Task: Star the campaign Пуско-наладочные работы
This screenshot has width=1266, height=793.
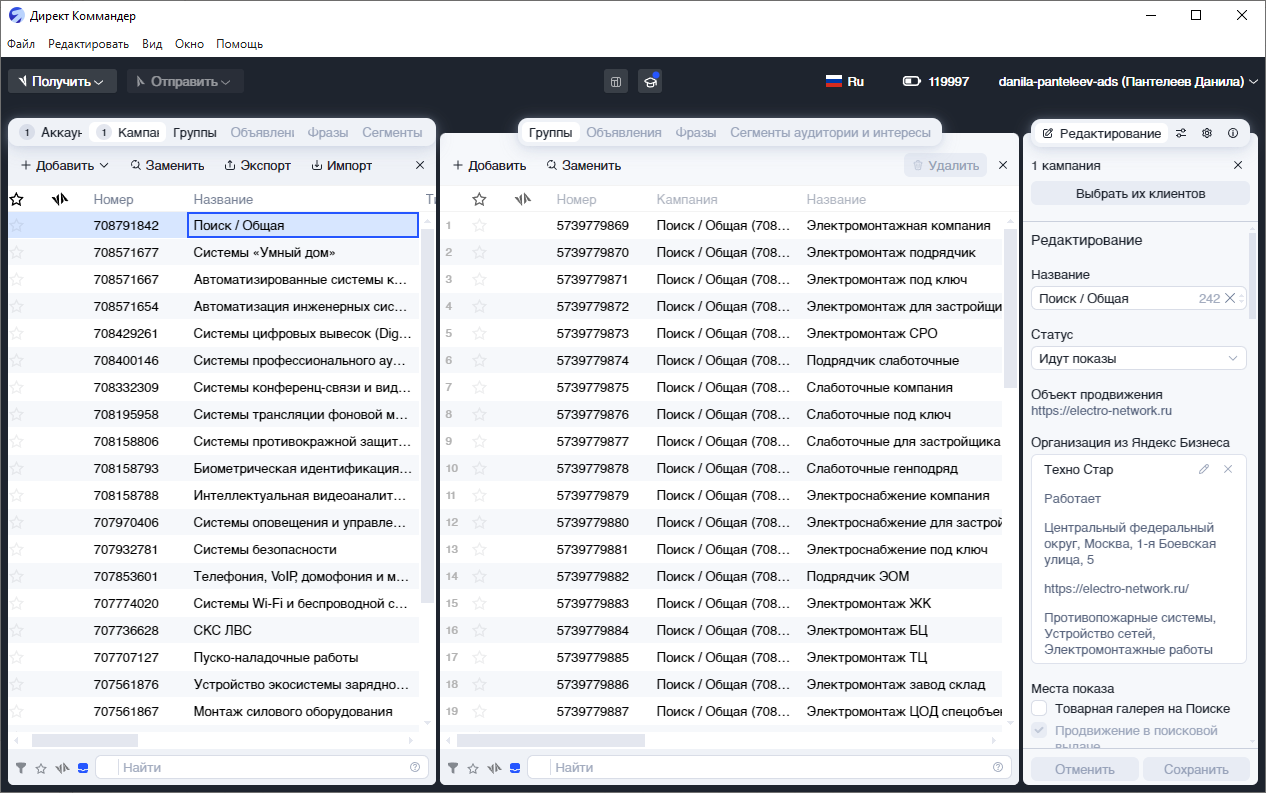Action: [x=16, y=658]
